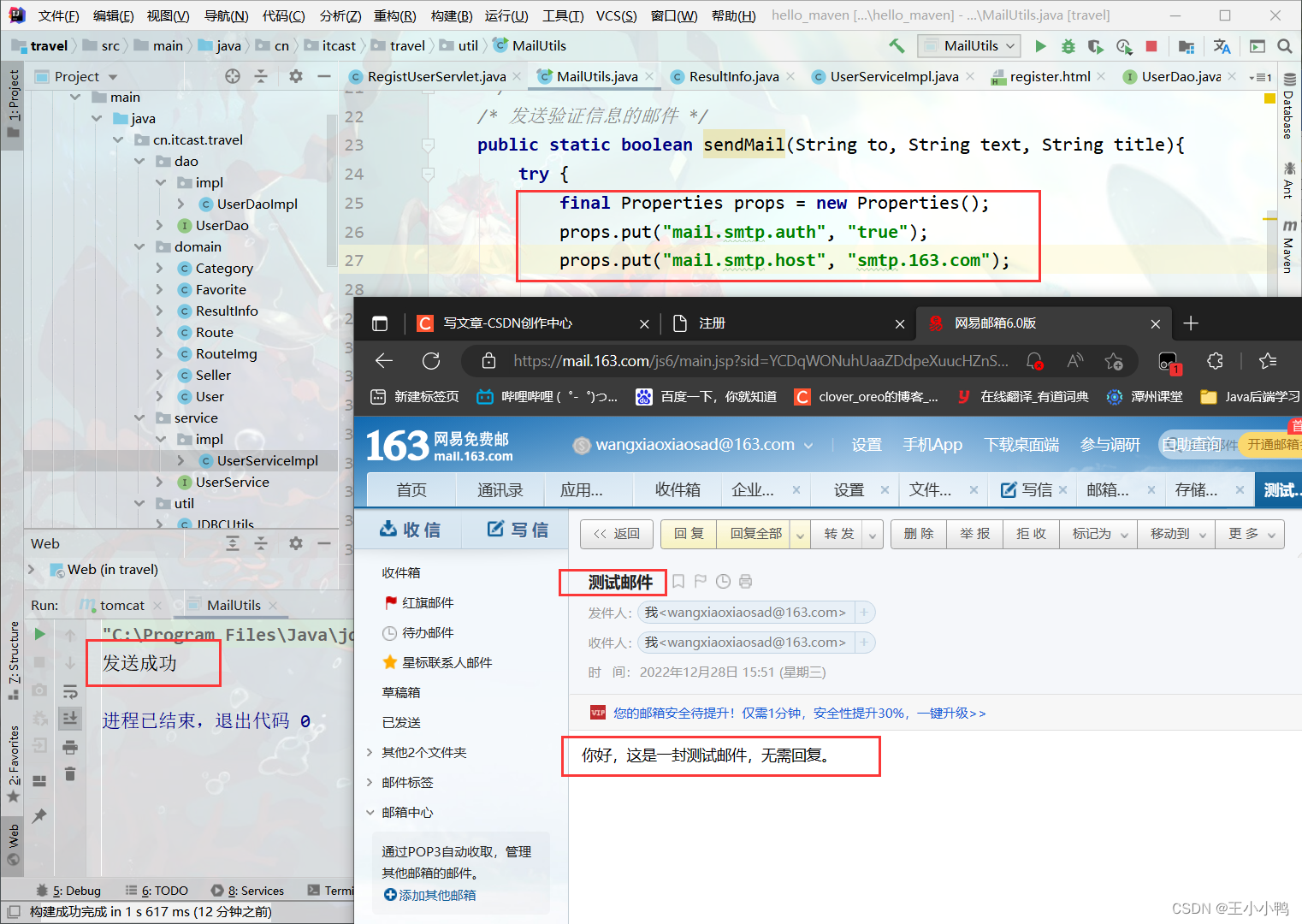Build project with hammer icon
1302x924 pixels.
click(897, 46)
